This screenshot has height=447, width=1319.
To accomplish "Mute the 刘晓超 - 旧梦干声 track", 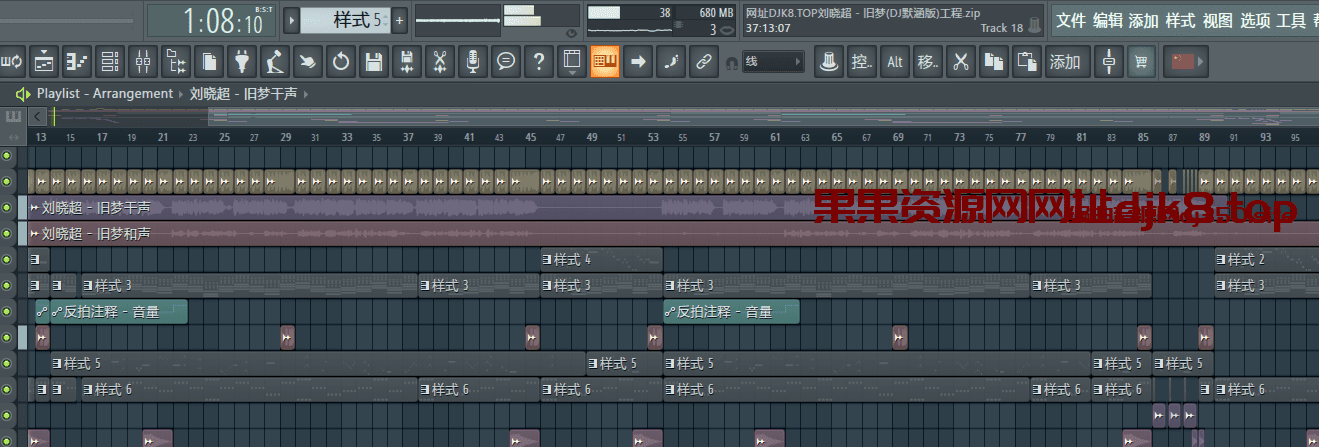I will [8, 207].
